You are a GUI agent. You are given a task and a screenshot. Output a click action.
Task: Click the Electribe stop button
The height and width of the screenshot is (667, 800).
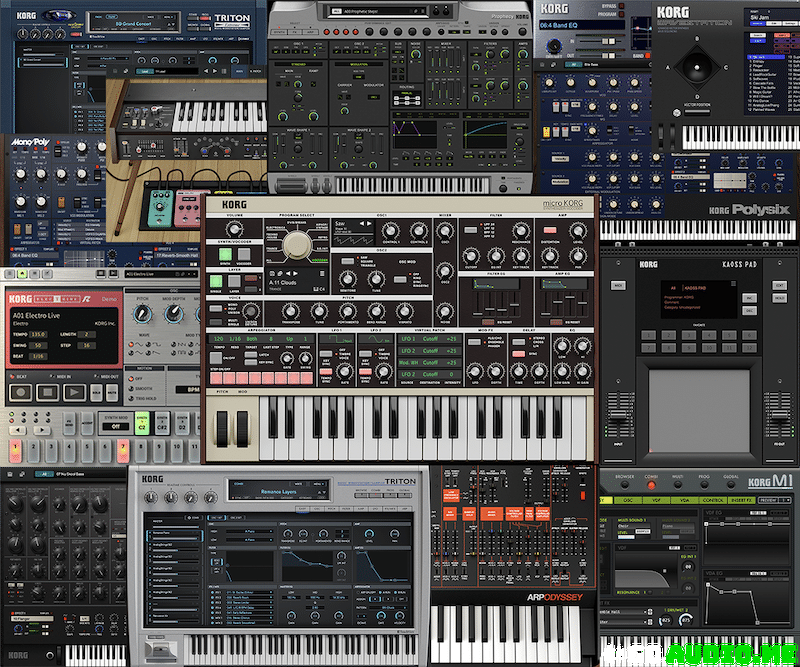click(48, 392)
